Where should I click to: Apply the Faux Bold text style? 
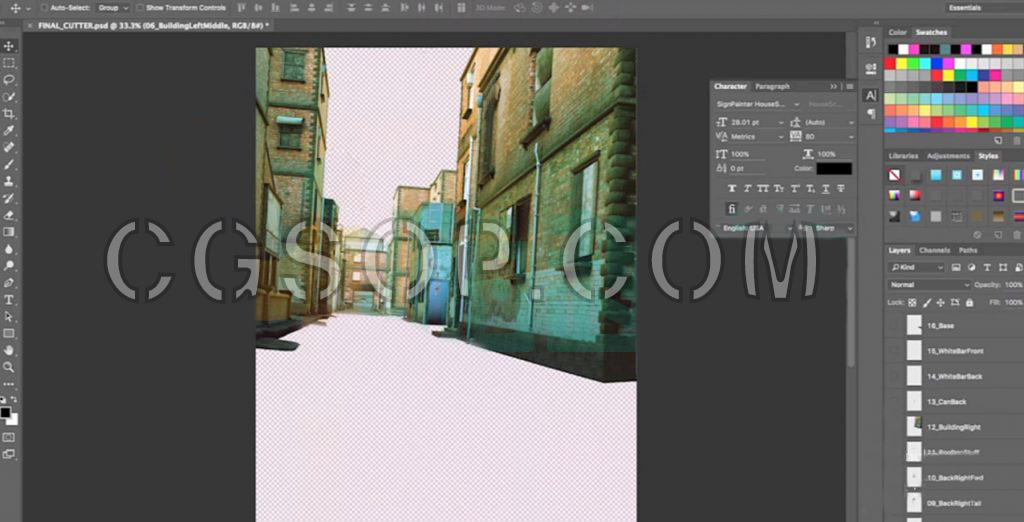(732, 188)
